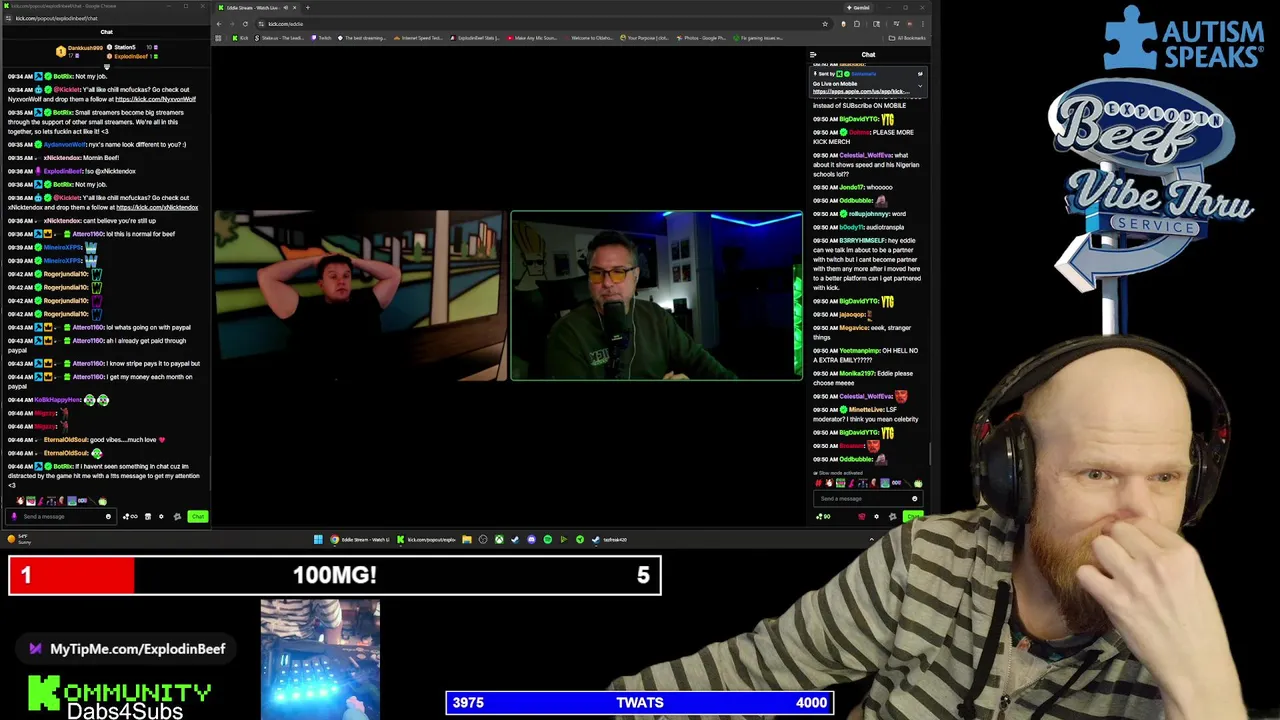Open the Kick bookmark
Image resolution: width=1280 pixels, height=720 pixels.
(x=240, y=38)
